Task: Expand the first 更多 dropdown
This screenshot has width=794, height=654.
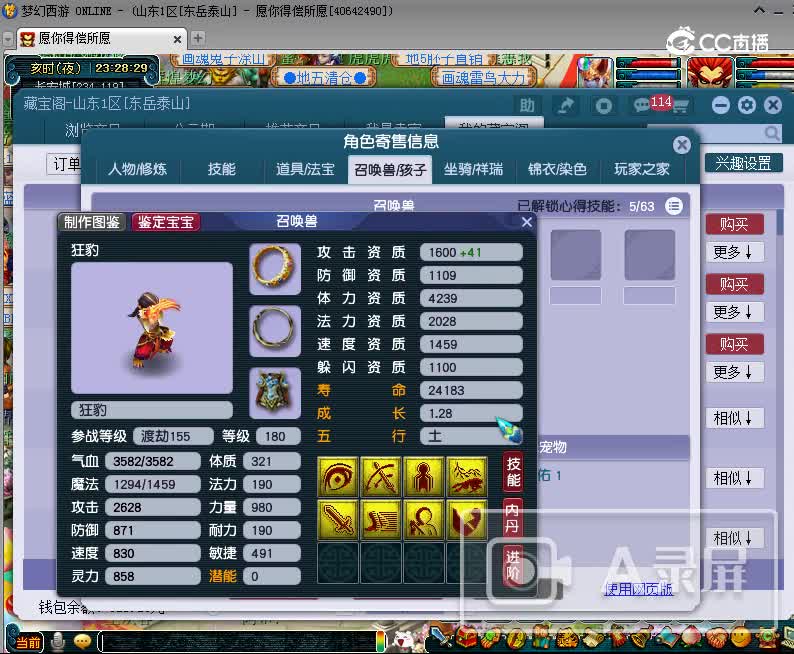Action: point(734,252)
